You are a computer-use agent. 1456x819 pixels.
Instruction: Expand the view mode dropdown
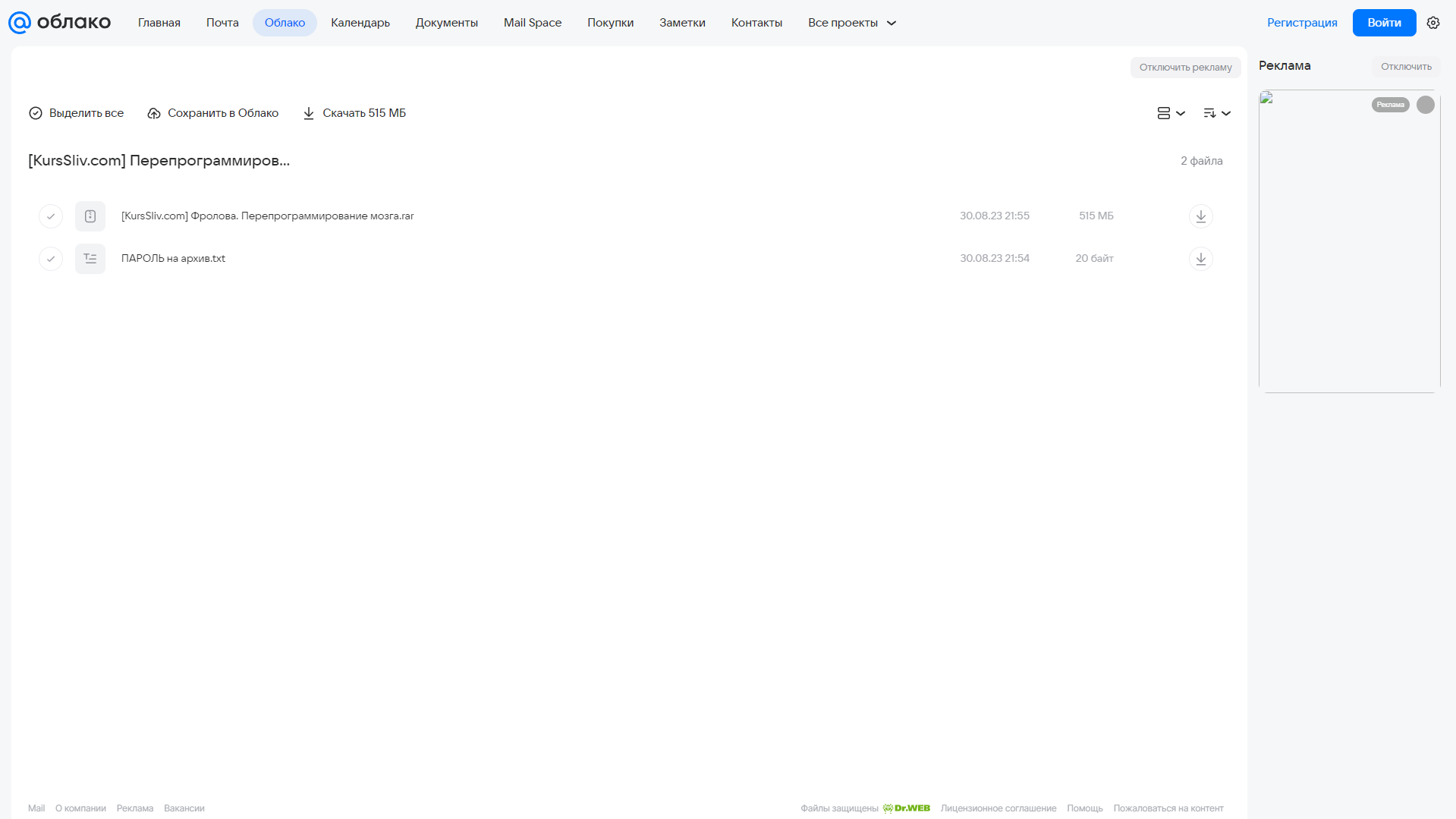tap(1171, 113)
